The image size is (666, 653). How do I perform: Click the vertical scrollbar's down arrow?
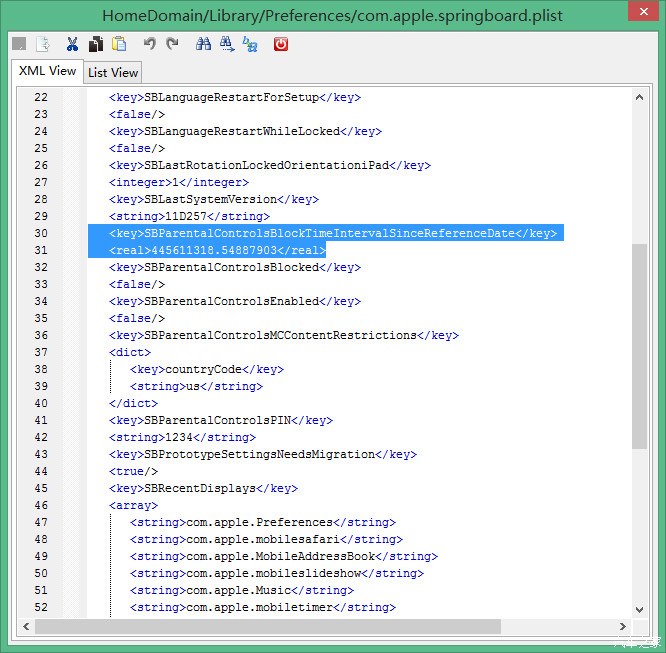(640, 609)
